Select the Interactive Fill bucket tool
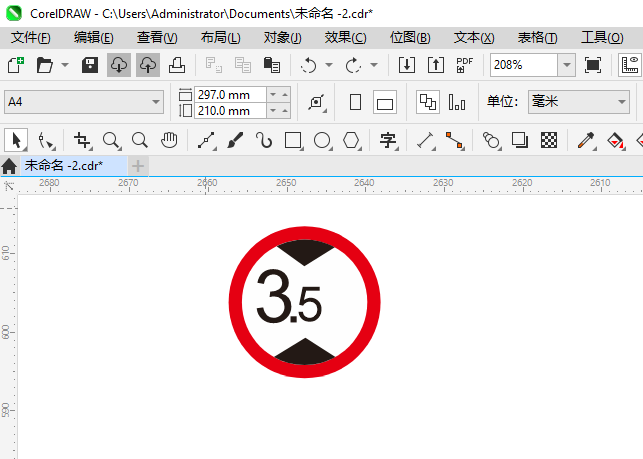643x459 pixels. click(616, 140)
